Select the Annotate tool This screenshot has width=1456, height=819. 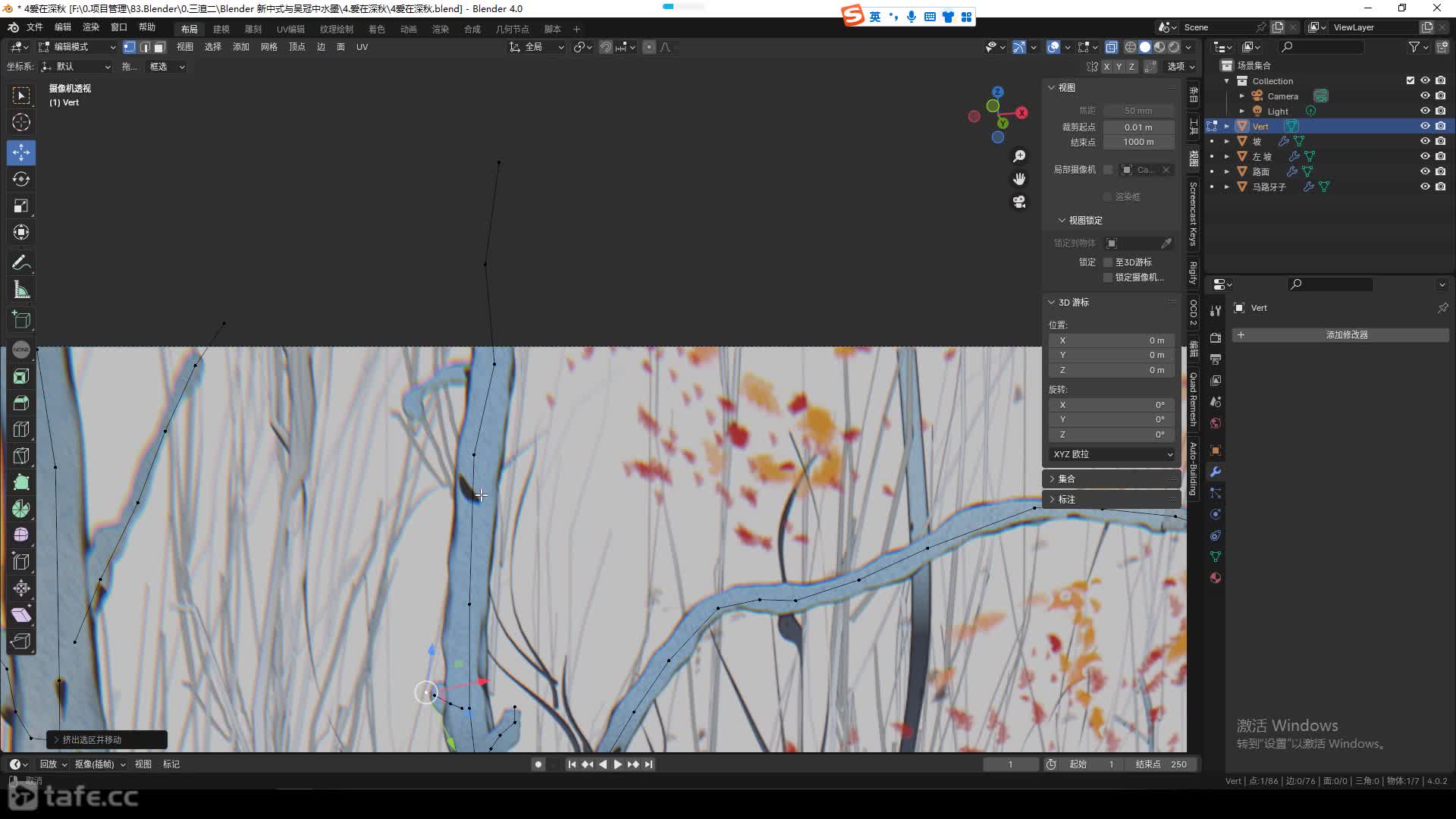[21, 263]
